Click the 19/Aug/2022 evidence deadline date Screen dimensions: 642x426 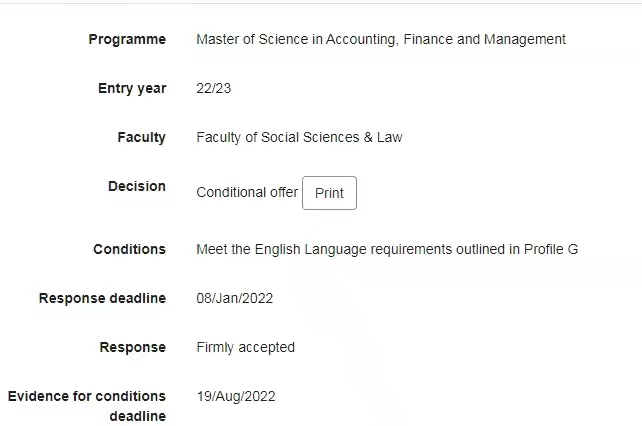[236, 396]
